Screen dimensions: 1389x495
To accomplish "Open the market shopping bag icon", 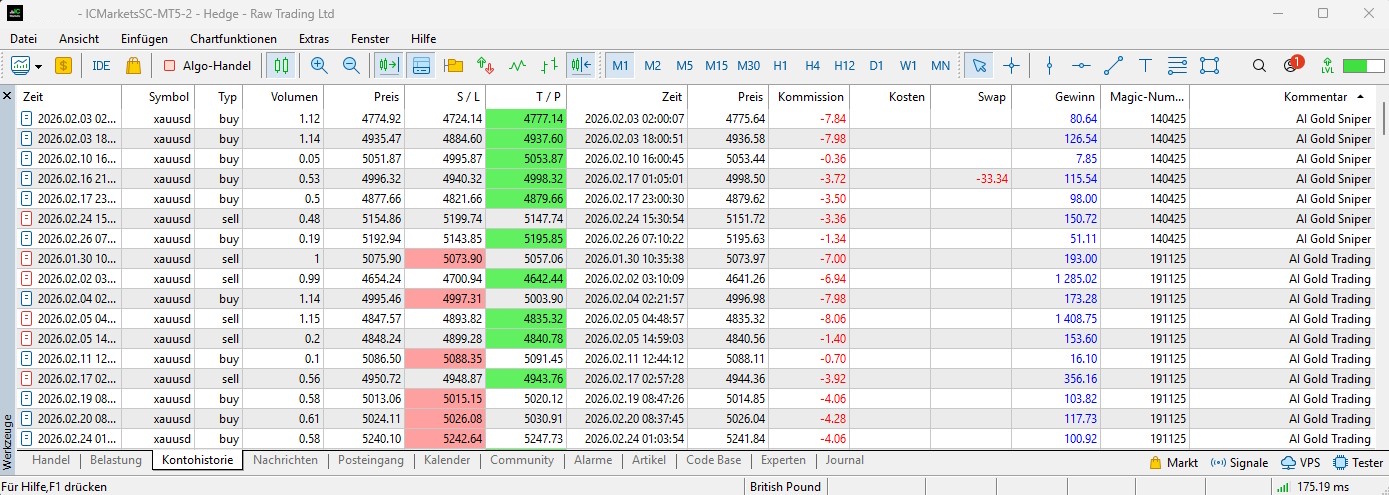I will 133,65.
